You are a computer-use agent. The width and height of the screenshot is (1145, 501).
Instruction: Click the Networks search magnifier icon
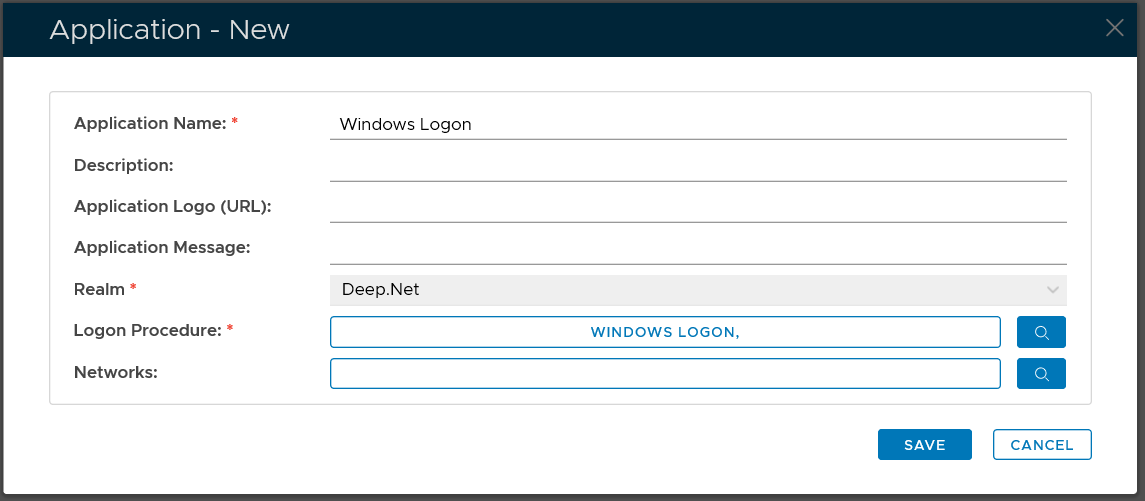(1041, 374)
